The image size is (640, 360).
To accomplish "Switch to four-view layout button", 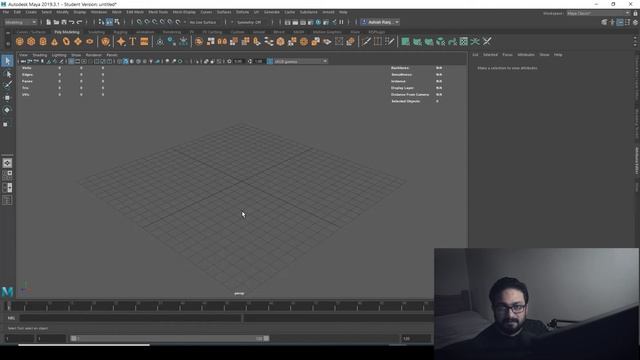I will point(7,176).
